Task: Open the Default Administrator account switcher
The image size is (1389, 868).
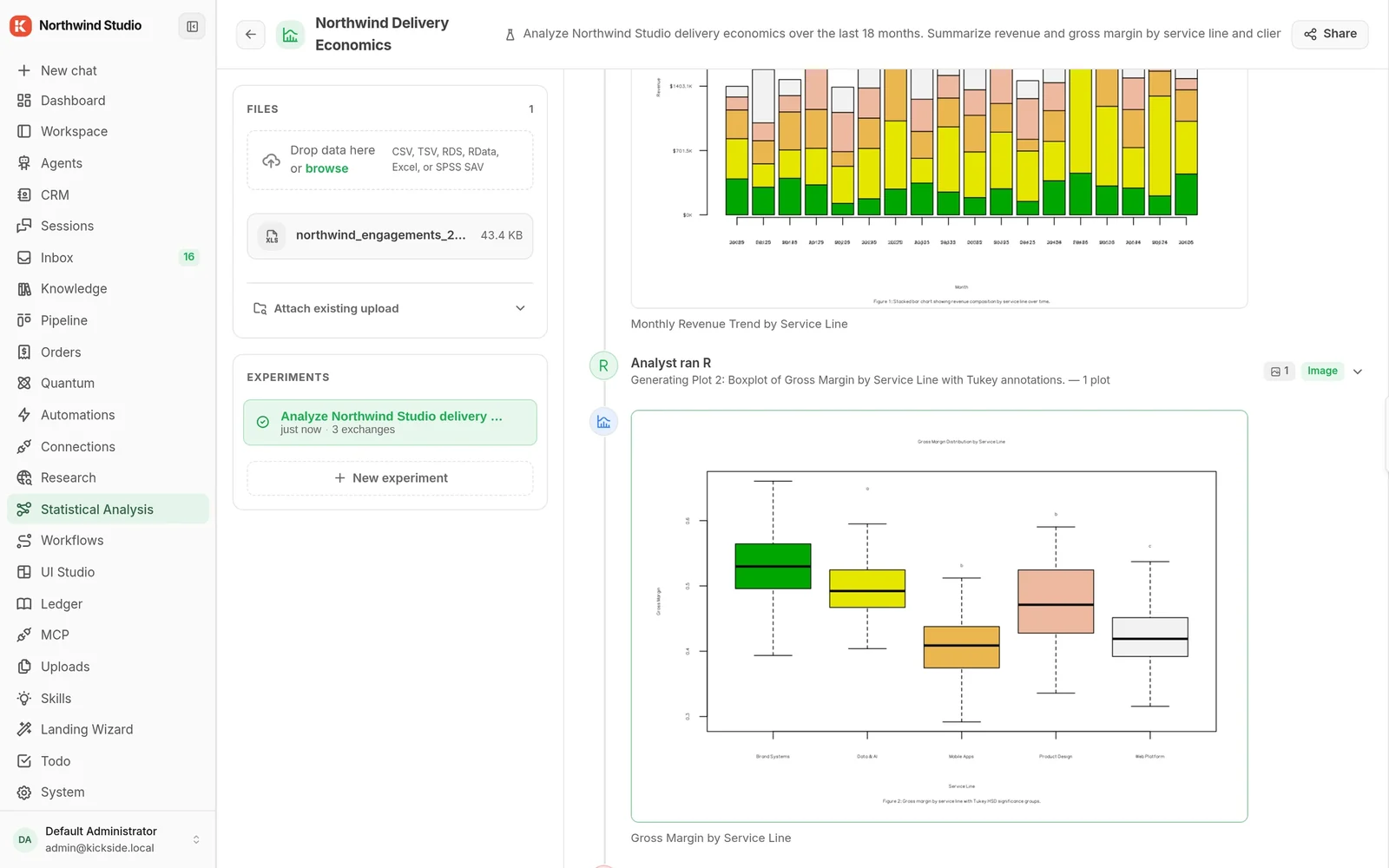Action: click(108, 839)
